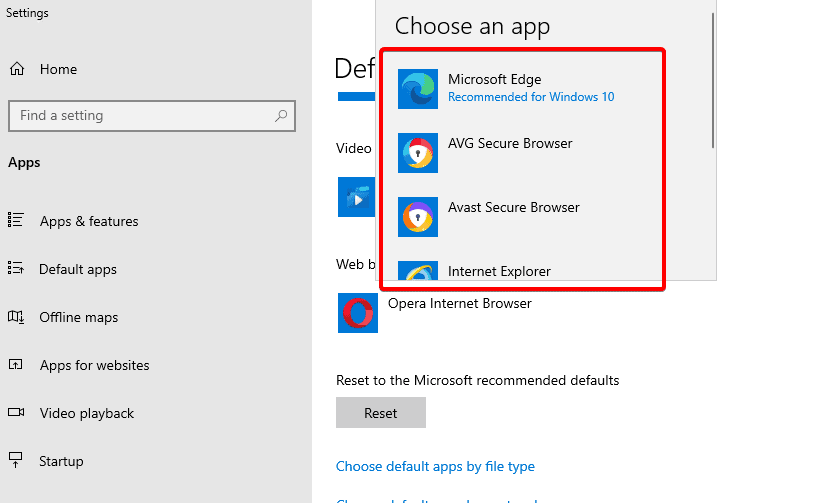Navigate to Video playback settings
Screen dimensions: 815x503
[87, 413]
